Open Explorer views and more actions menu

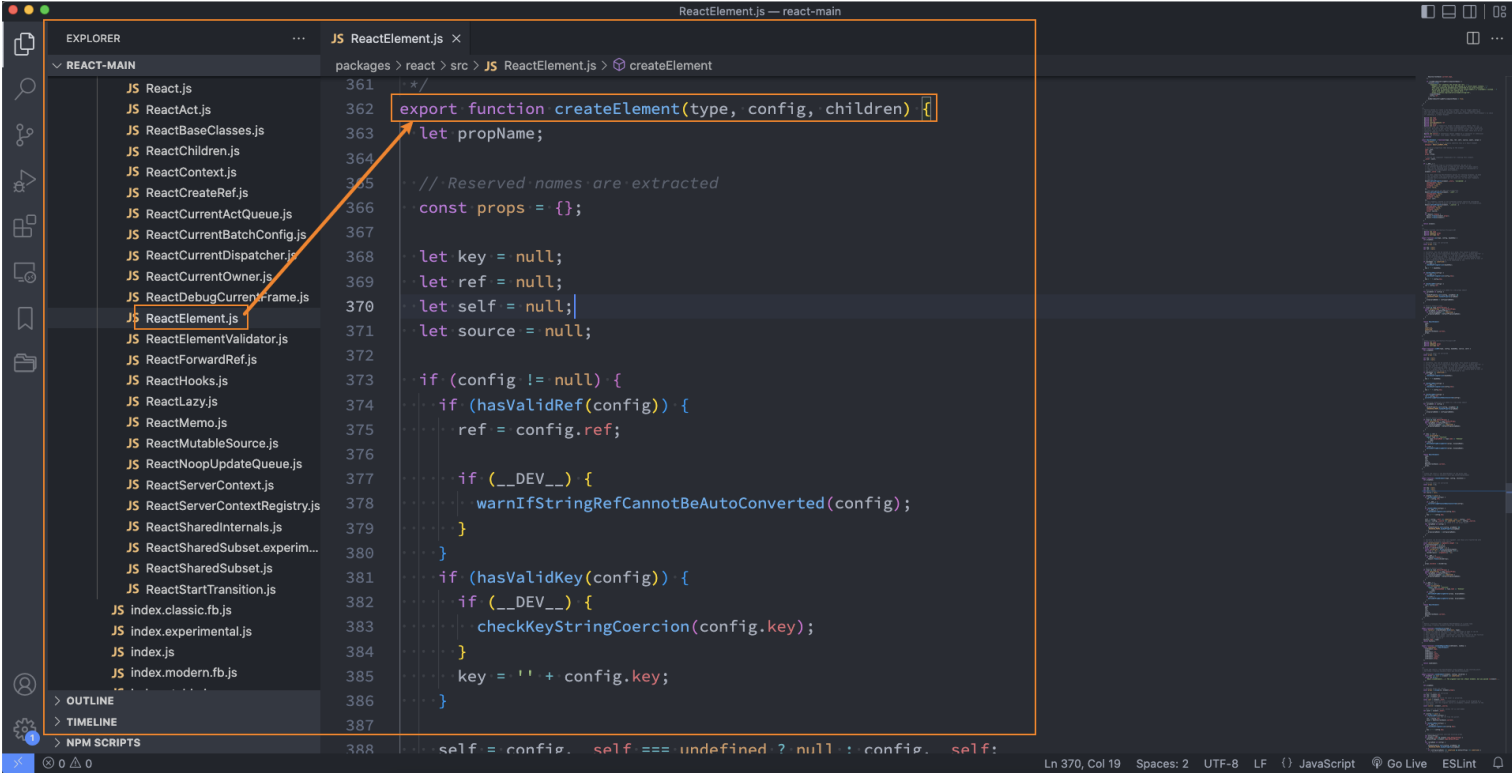pos(298,38)
